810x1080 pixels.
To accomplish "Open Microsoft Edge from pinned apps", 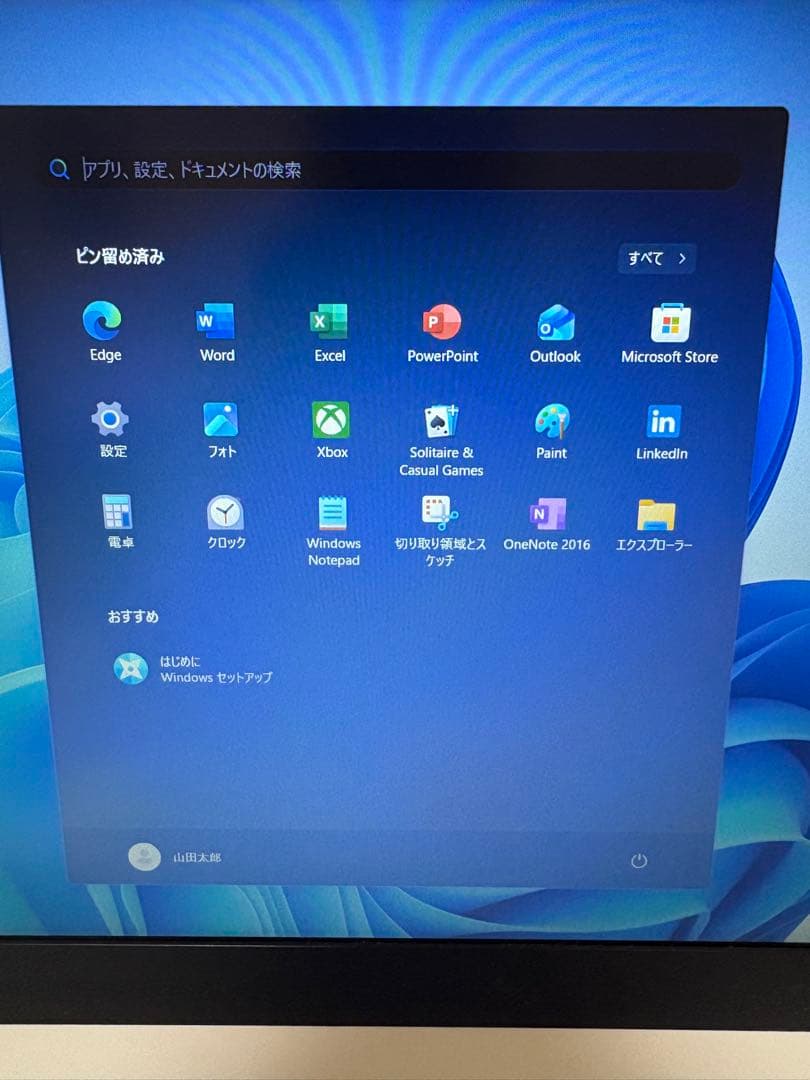I will (103, 322).
